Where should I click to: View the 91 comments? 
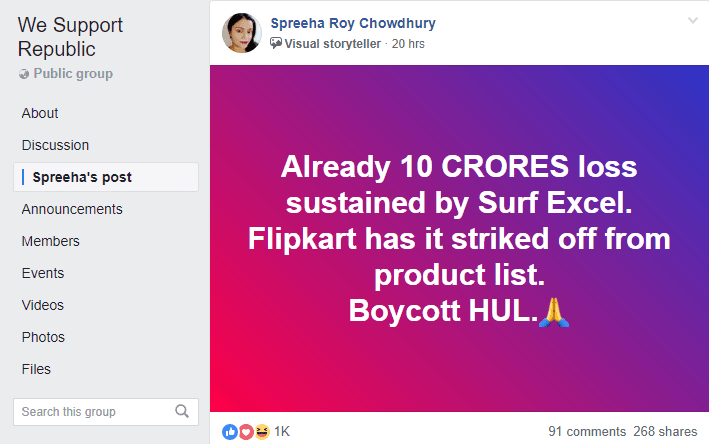pos(585,431)
